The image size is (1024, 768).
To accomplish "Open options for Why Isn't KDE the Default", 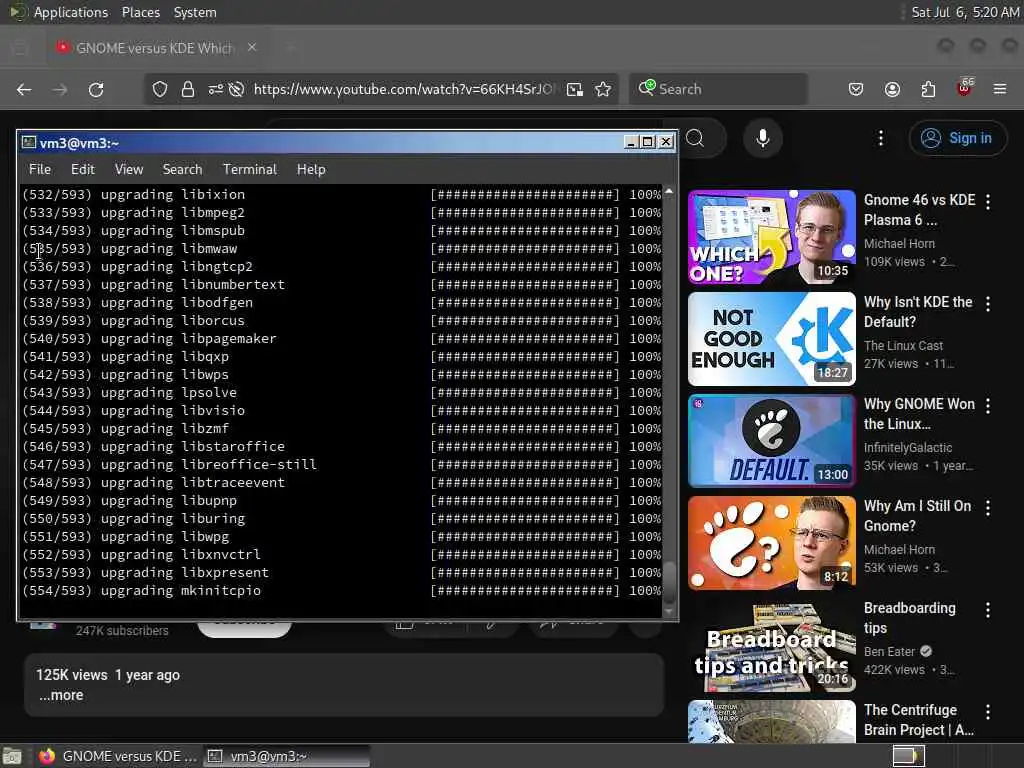I will point(988,304).
